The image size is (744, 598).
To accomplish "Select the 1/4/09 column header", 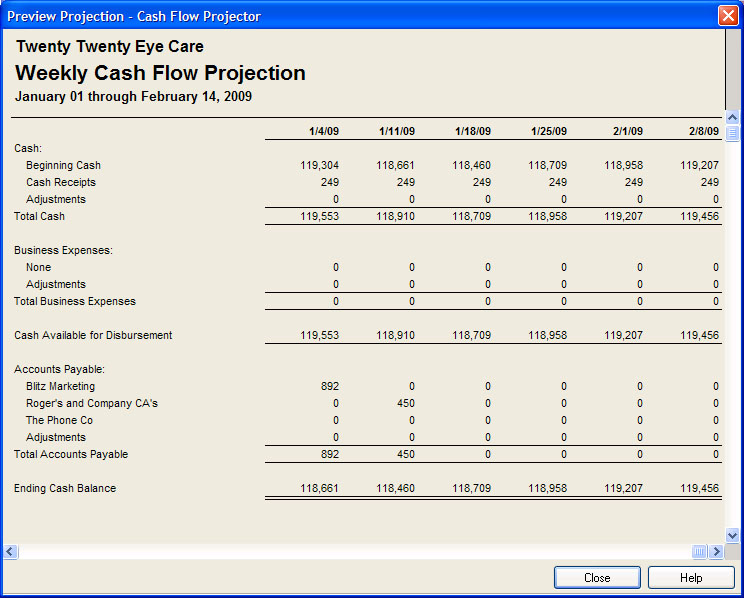I will coord(324,131).
